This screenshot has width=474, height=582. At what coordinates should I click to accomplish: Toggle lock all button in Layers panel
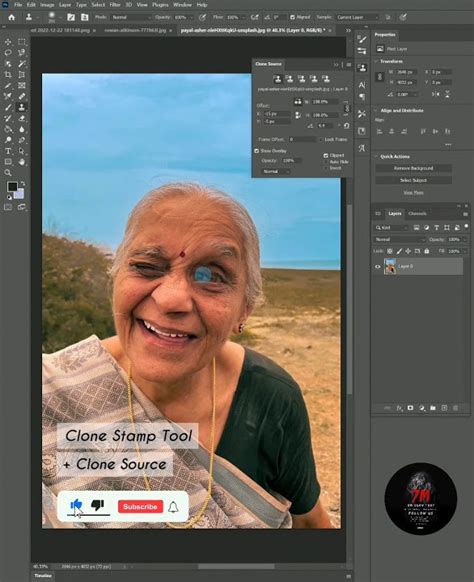tap(426, 251)
